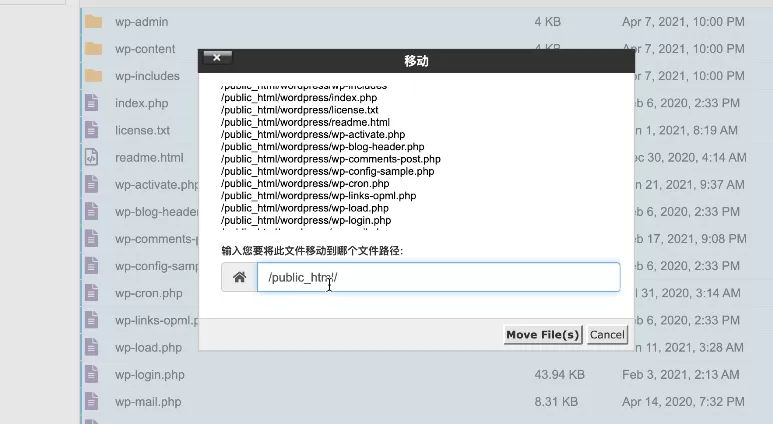Select the wp-cron.php file name
The height and width of the screenshot is (424, 773).
pos(148,293)
